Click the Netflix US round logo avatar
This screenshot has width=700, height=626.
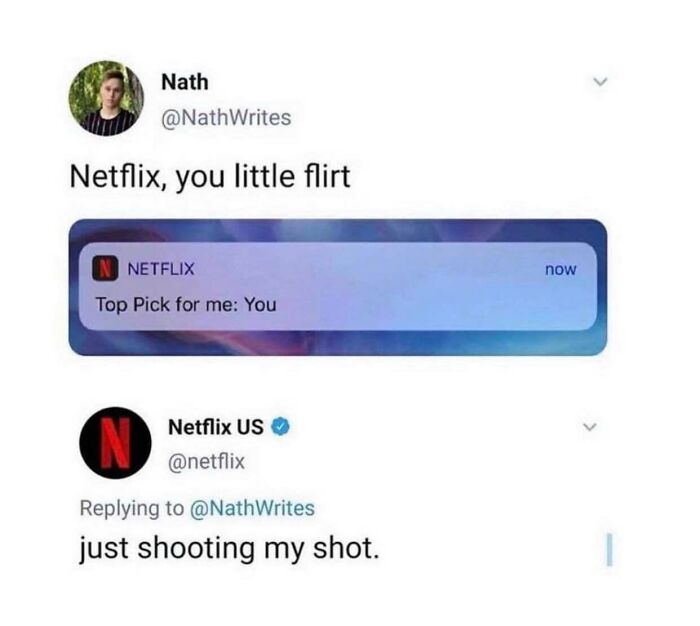tap(115, 442)
